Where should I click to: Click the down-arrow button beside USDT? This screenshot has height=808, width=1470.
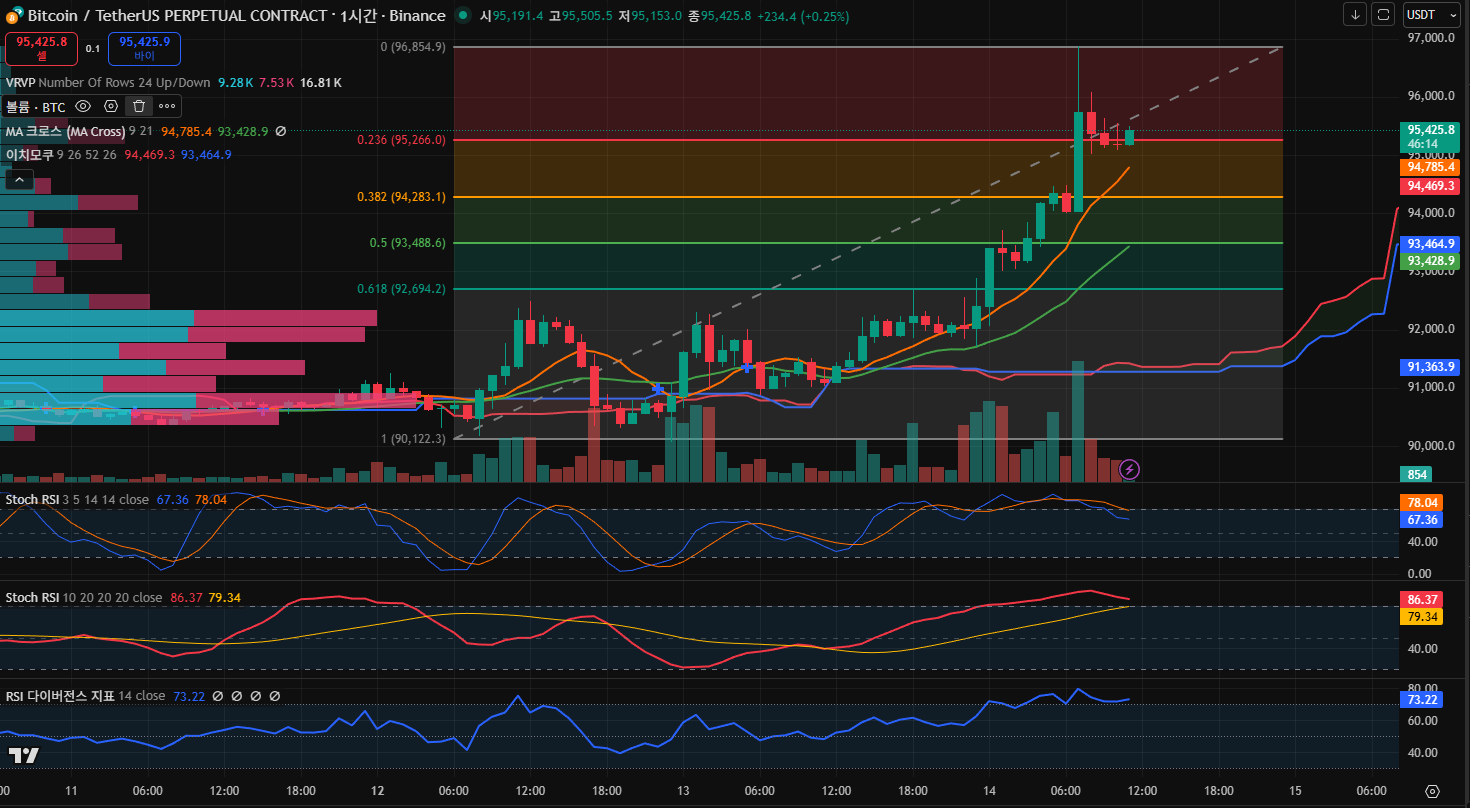(x=1355, y=15)
